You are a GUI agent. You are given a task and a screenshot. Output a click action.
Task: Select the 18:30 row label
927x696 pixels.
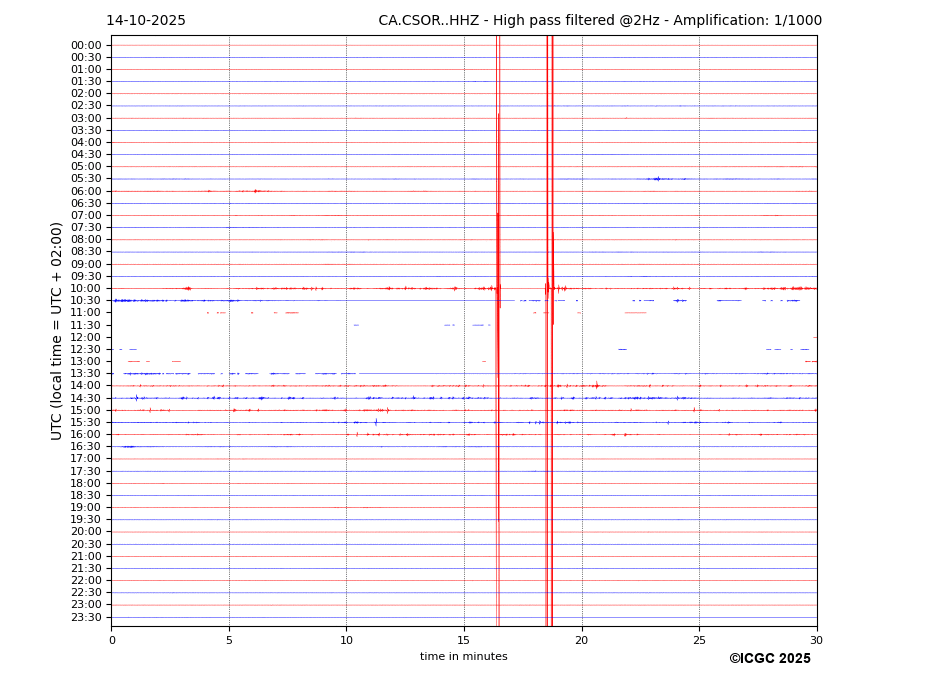86,496
